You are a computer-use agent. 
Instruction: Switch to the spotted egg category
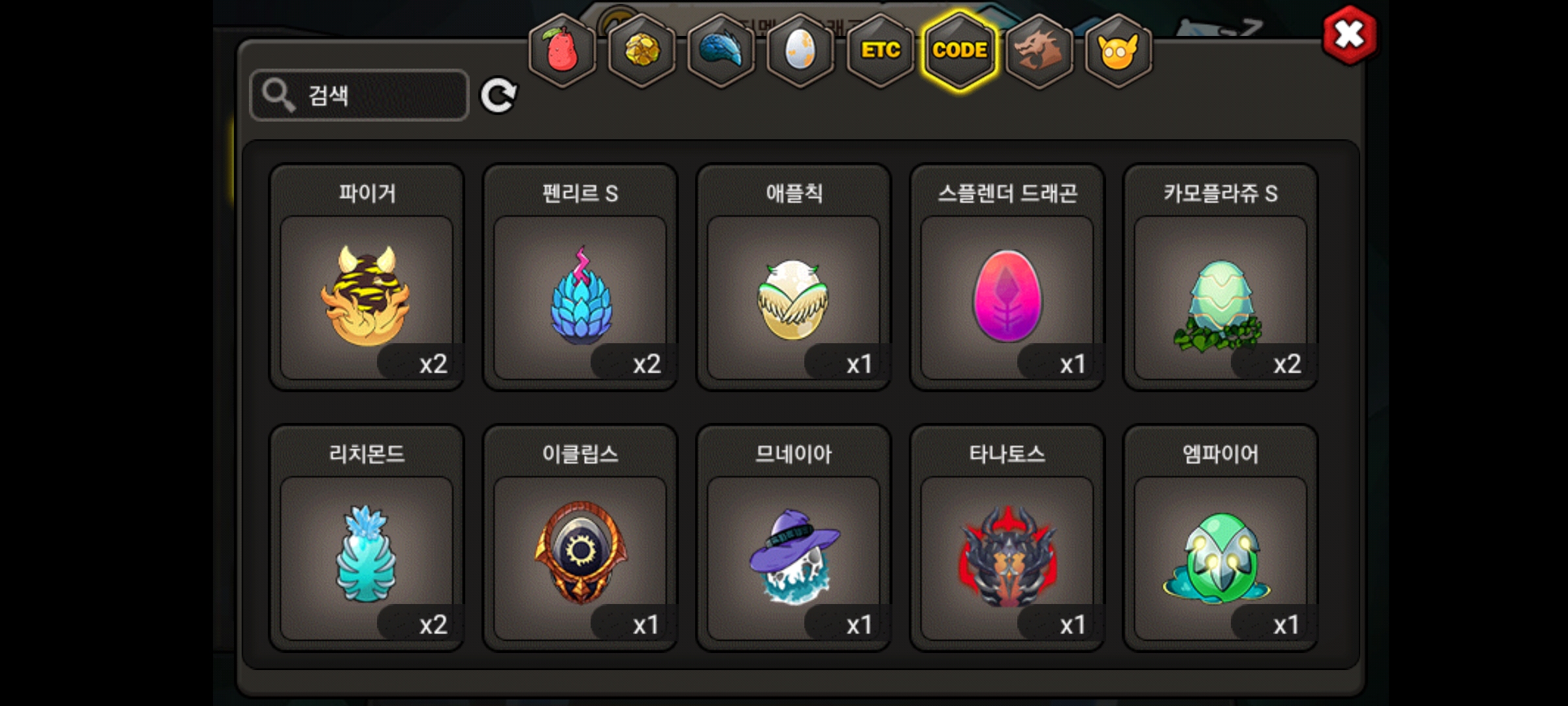800,50
